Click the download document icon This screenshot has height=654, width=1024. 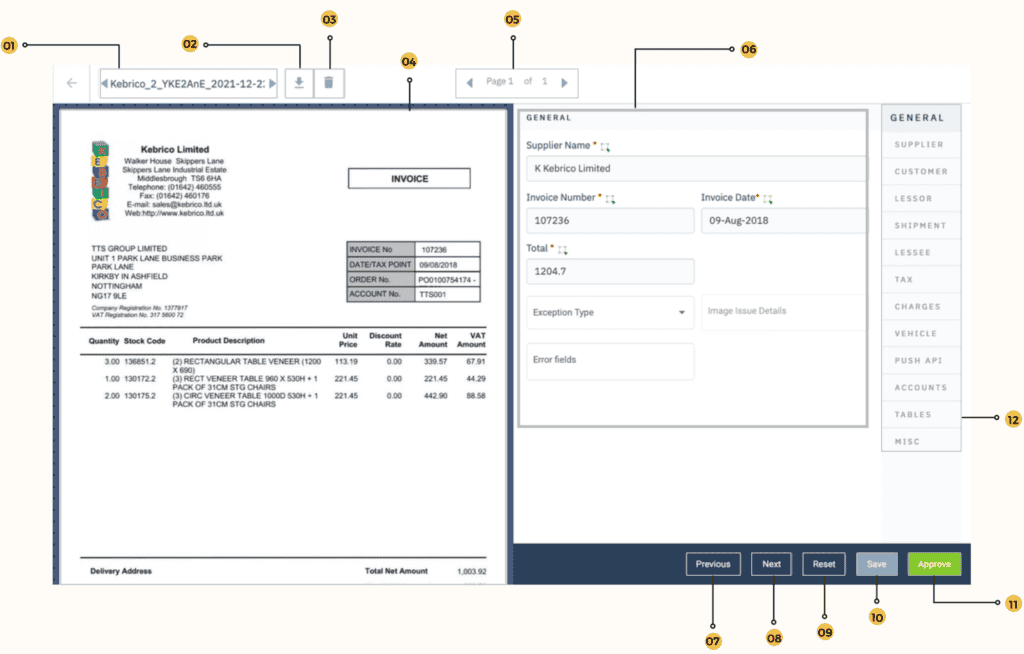coord(299,83)
